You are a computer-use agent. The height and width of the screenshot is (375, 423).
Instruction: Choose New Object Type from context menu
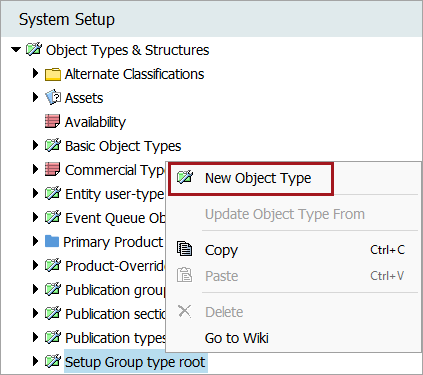pyautogui.click(x=258, y=178)
